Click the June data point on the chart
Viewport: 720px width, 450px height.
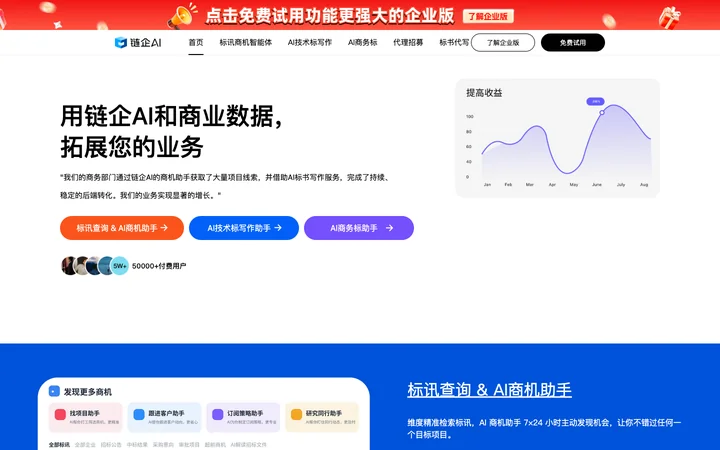tap(602, 112)
